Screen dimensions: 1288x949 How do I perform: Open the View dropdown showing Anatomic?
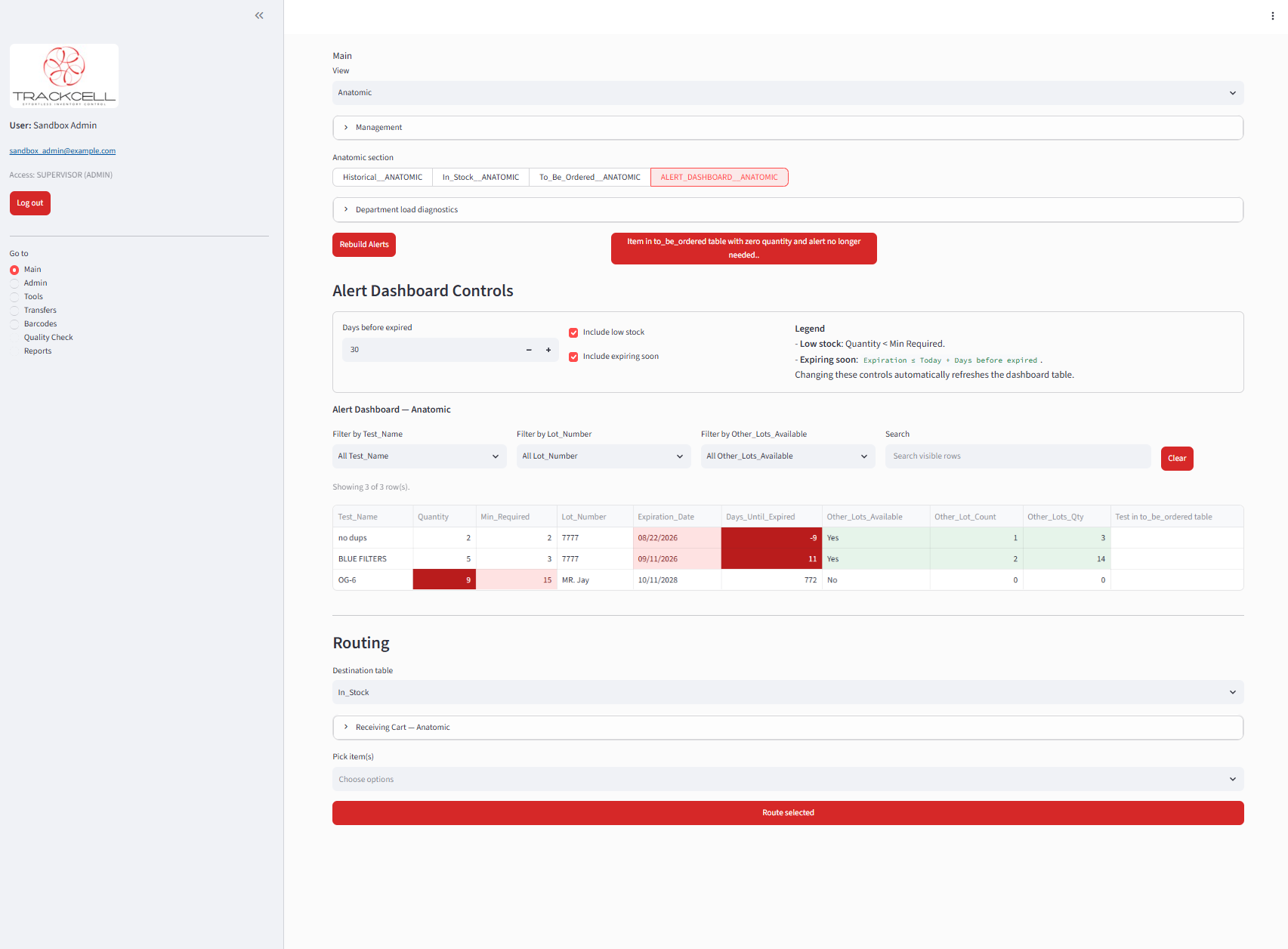pos(788,93)
